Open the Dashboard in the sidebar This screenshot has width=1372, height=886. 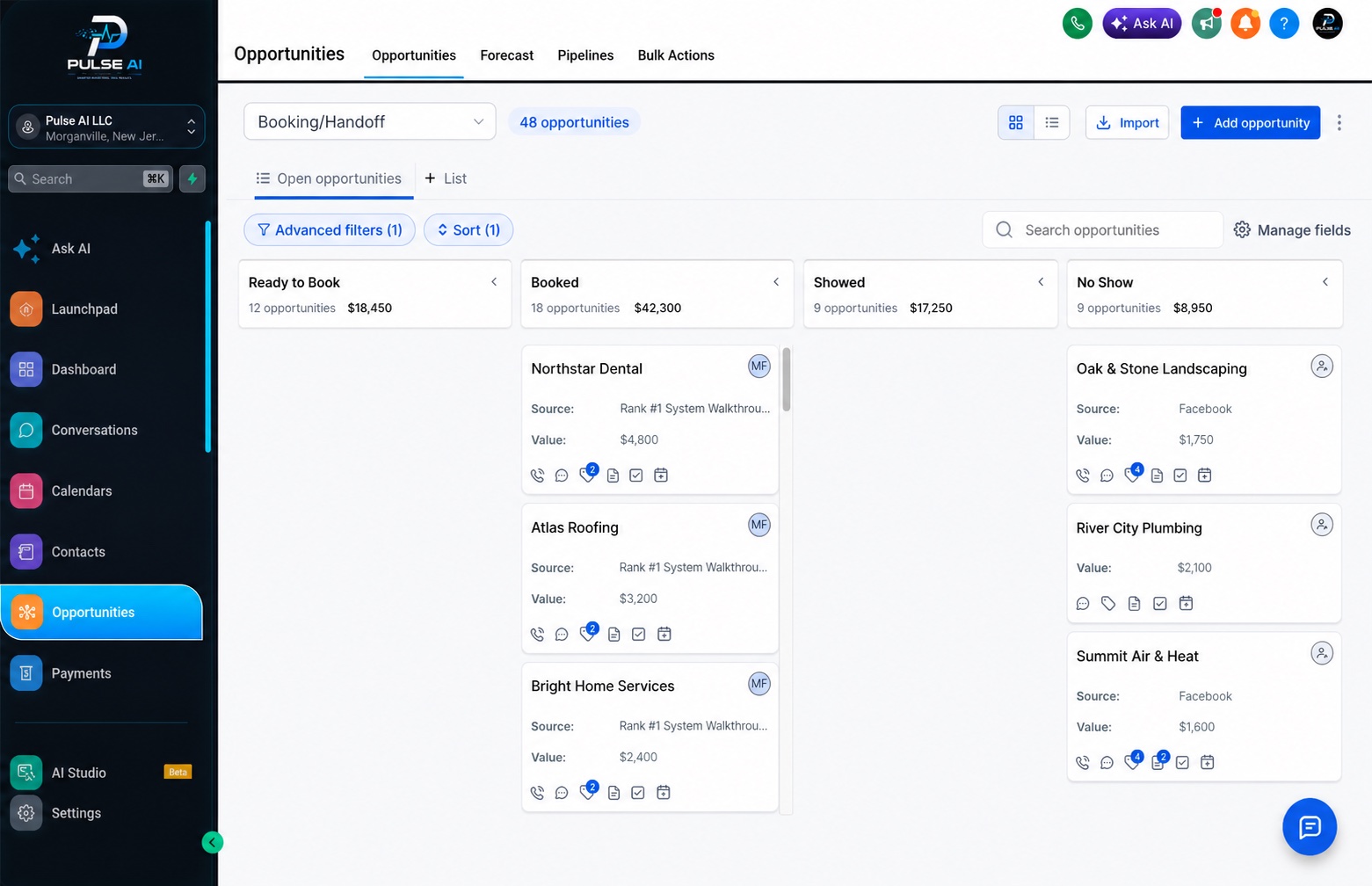[x=83, y=369]
